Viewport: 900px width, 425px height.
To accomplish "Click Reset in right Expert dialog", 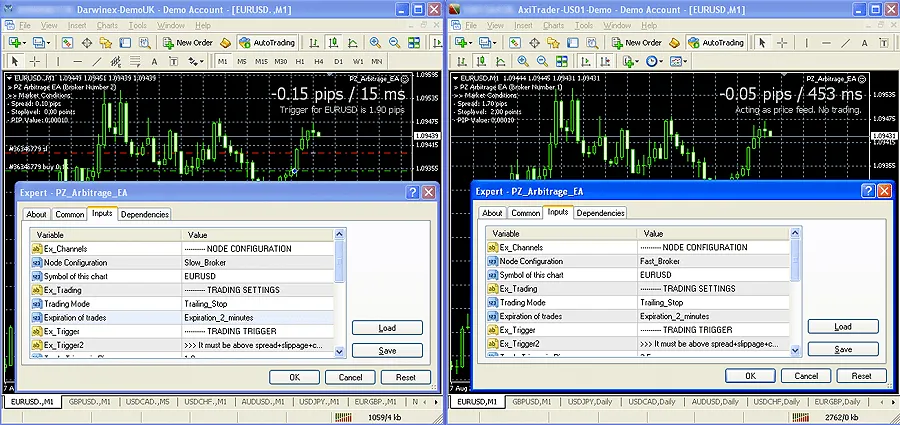I will coord(862,376).
